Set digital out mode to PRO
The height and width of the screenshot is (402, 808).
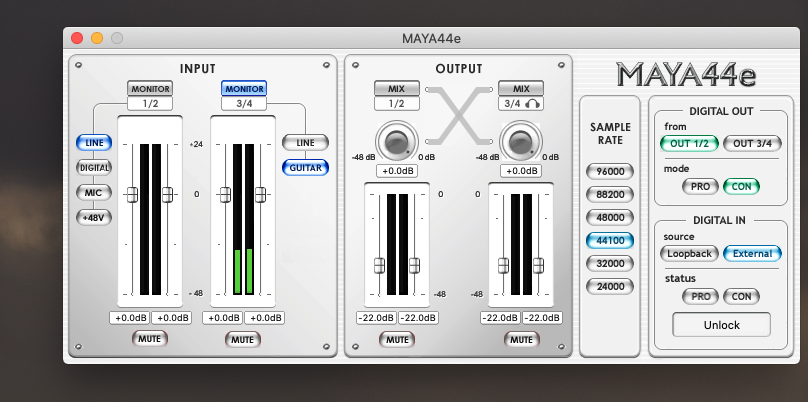(700, 187)
